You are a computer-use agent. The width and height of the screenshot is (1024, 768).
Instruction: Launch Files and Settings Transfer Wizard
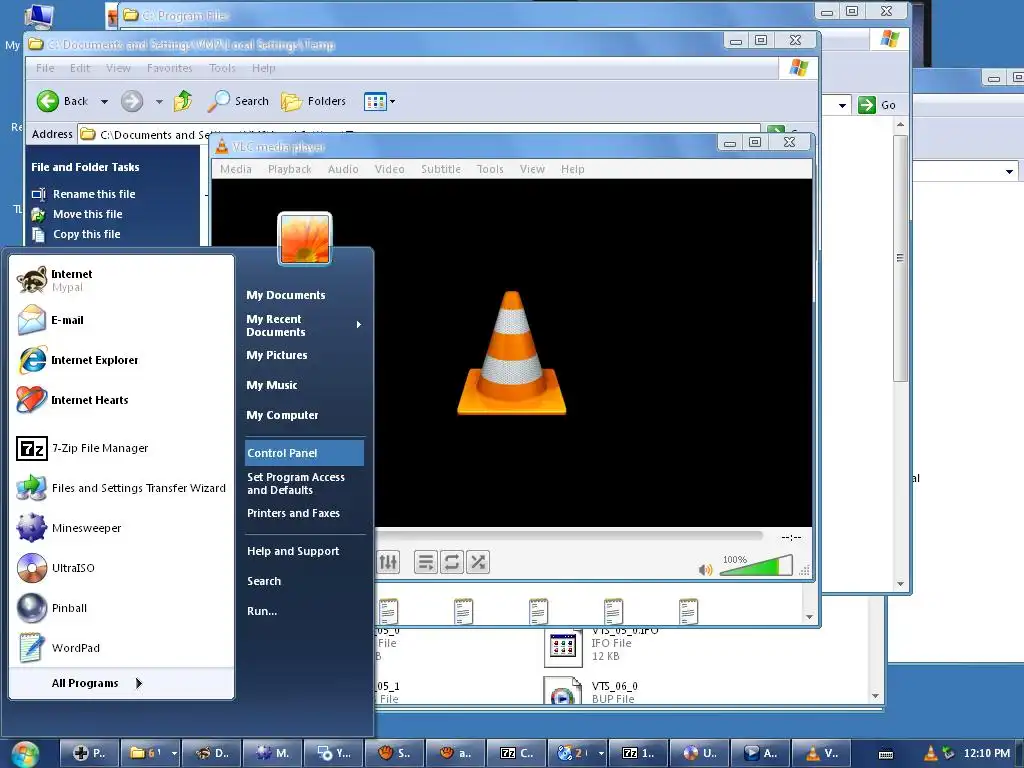pyautogui.click(x=121, y=488)
